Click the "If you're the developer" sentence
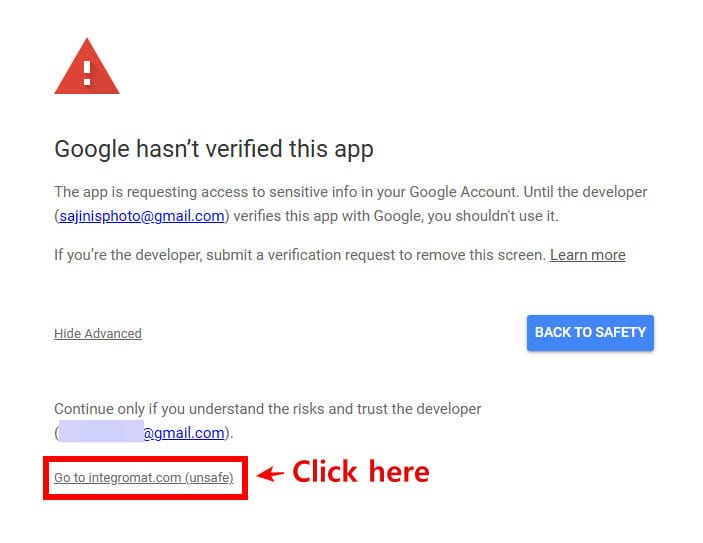Viewport: 703px width, 543px height. tap(128, 255)
